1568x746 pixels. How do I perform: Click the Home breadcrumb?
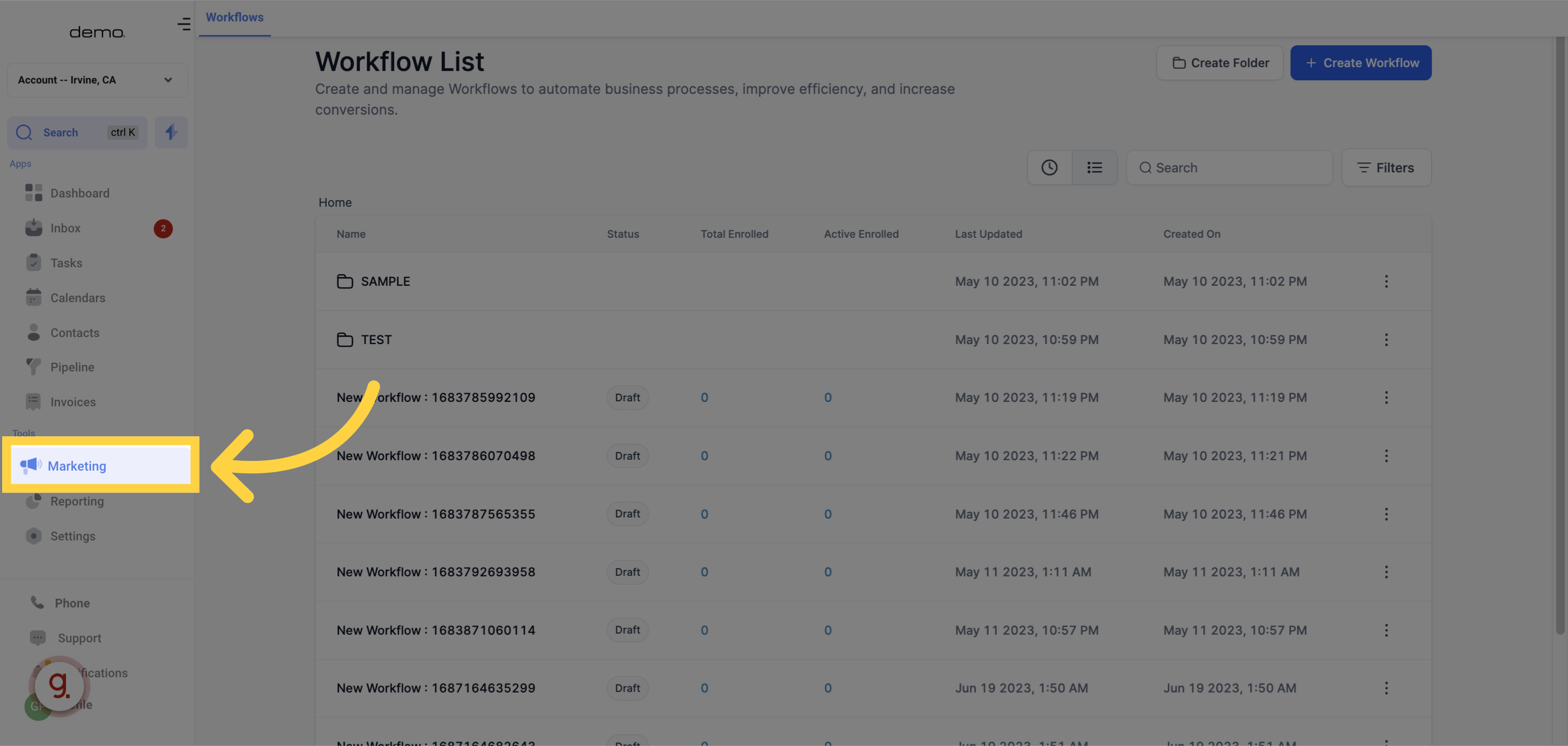(335, 203)
